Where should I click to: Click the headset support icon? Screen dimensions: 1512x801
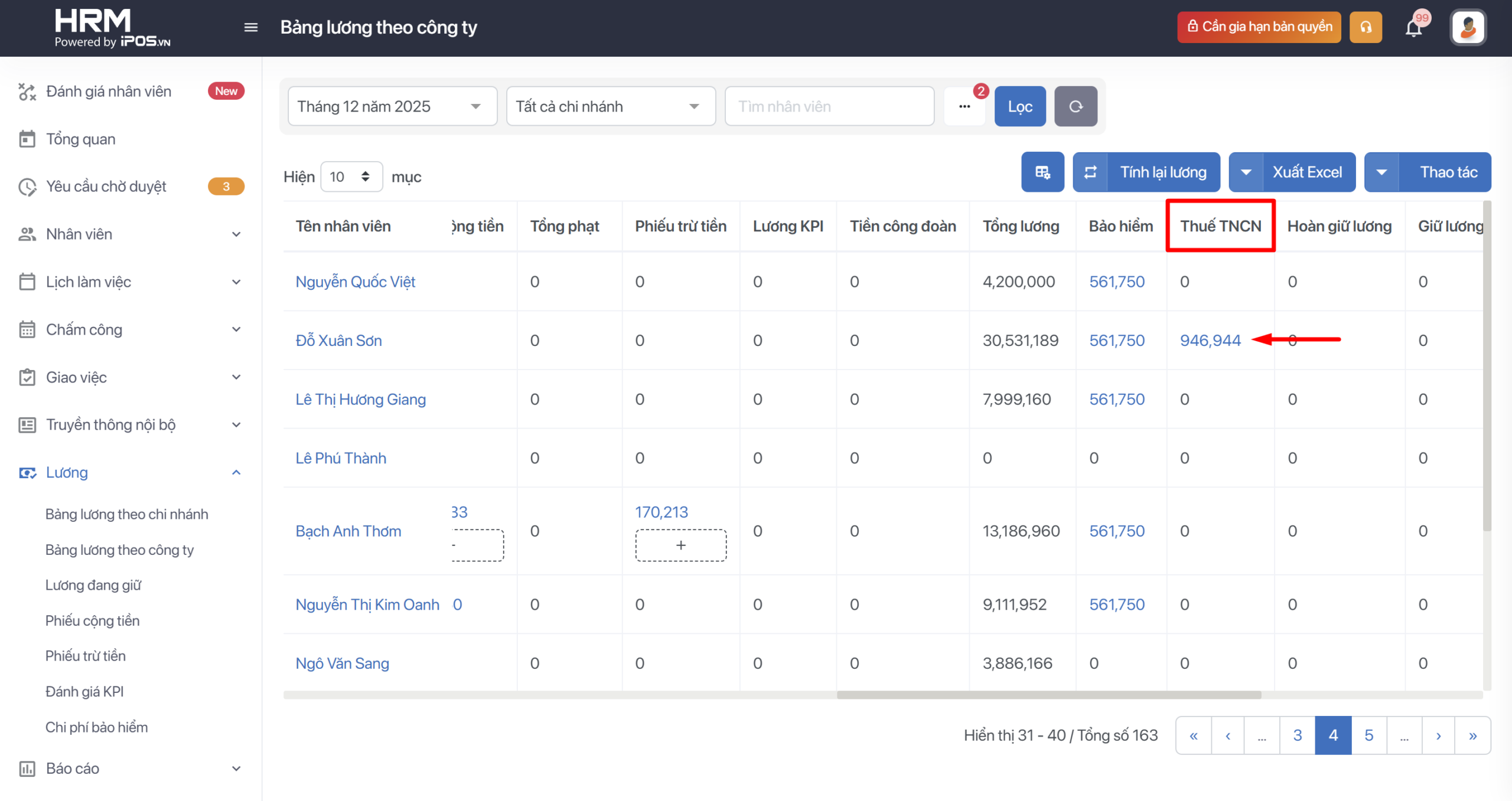(1366, 27)
